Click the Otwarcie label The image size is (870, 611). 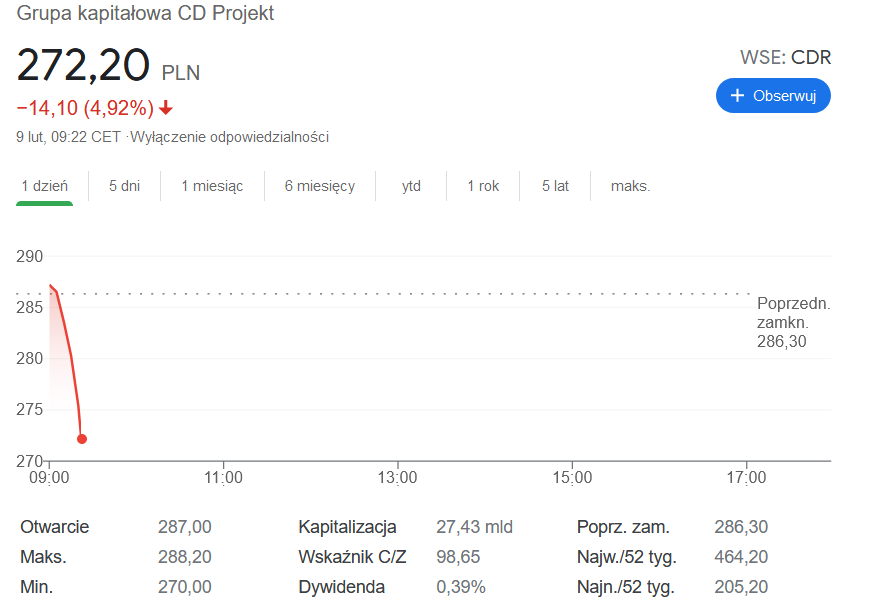pyautogui.click(x=54, y=527)
